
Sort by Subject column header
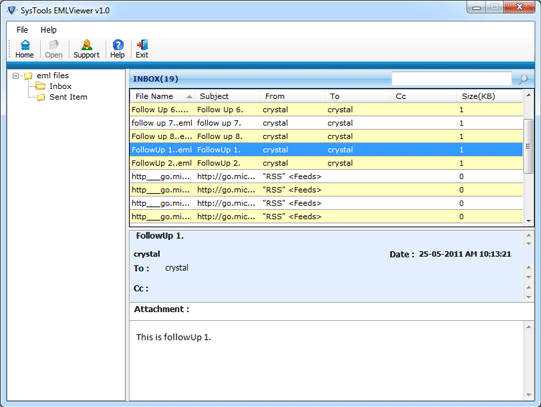[x=227, y=96]
